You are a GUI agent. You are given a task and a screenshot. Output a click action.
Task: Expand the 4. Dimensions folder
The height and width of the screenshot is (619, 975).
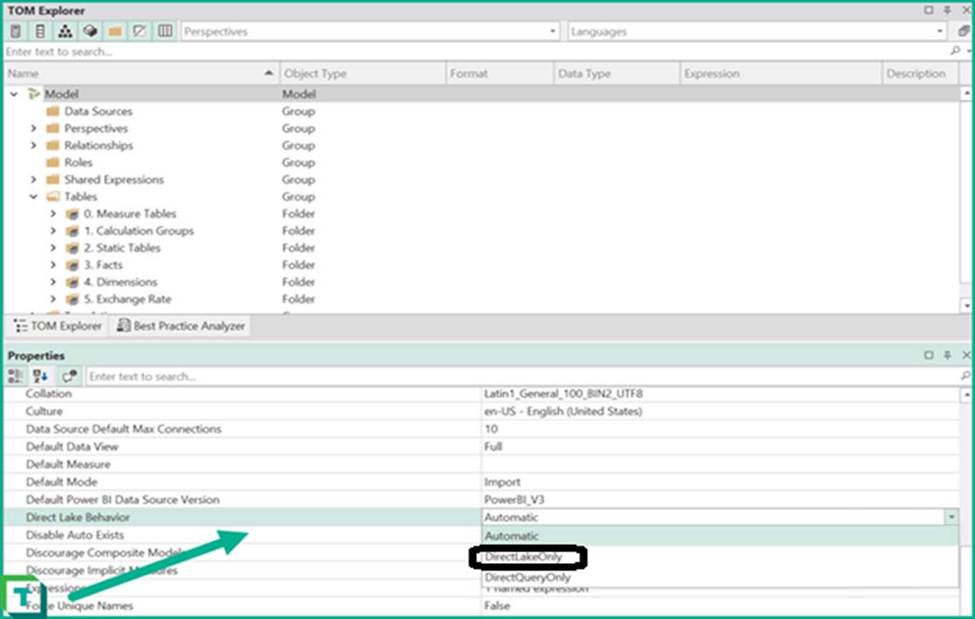click(53, 282)
